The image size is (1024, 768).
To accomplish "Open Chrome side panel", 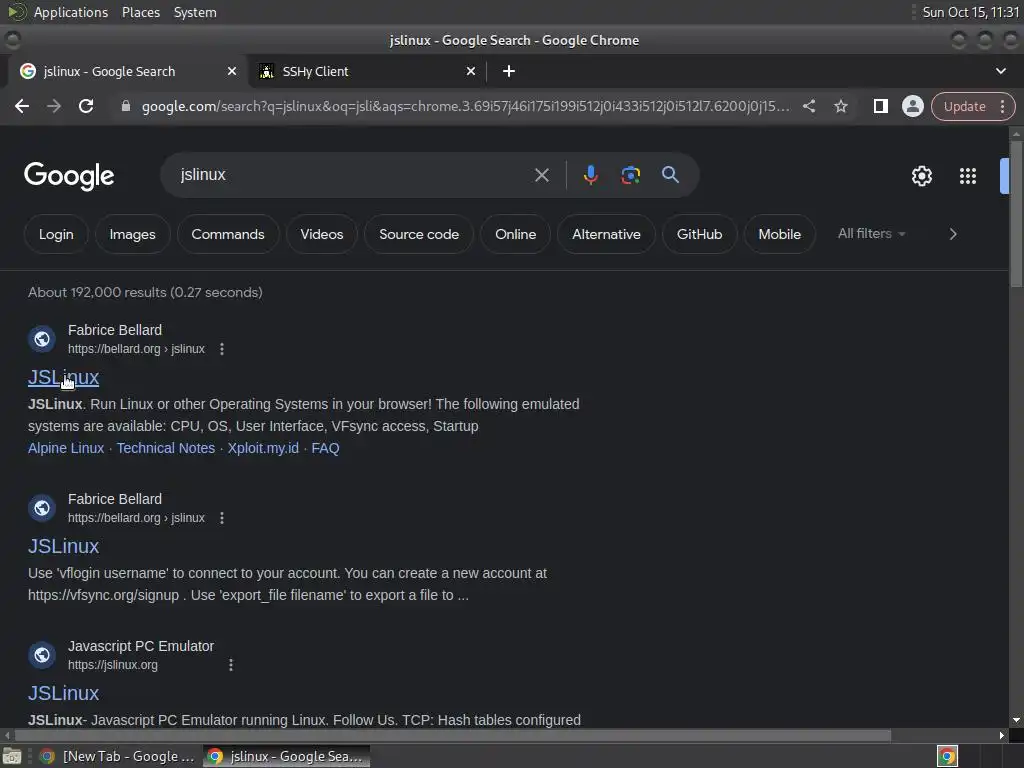I will pyautogui.click(x=880, y=106).
